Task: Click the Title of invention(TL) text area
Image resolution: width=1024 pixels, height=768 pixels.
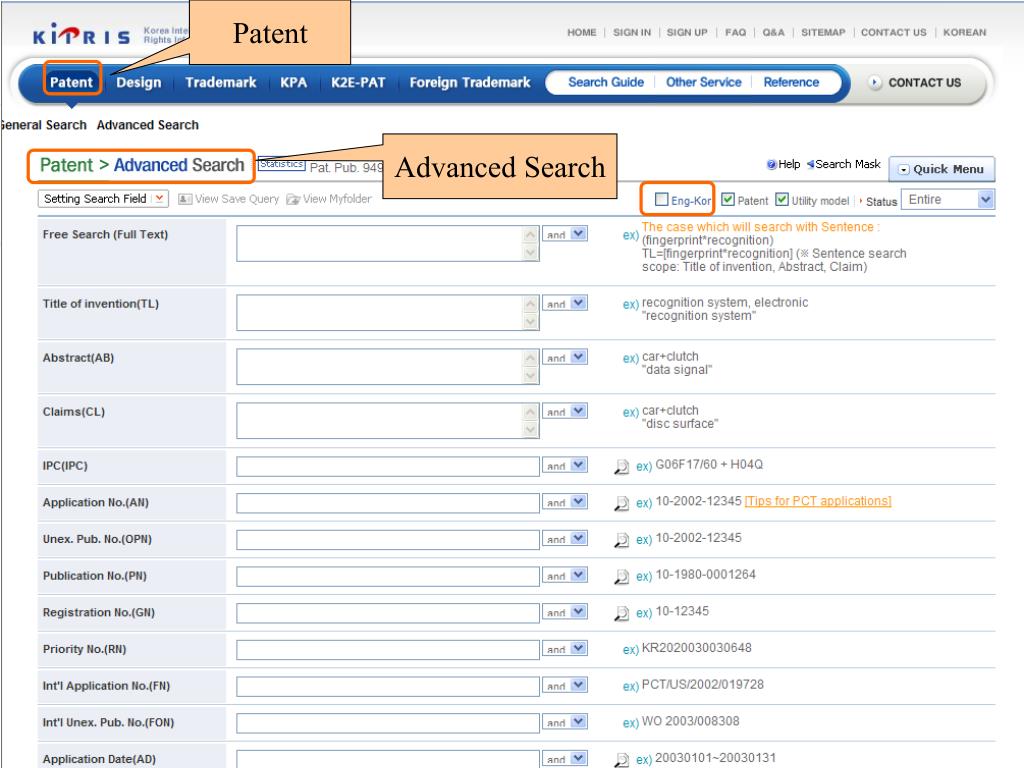Action: [388, 313]
